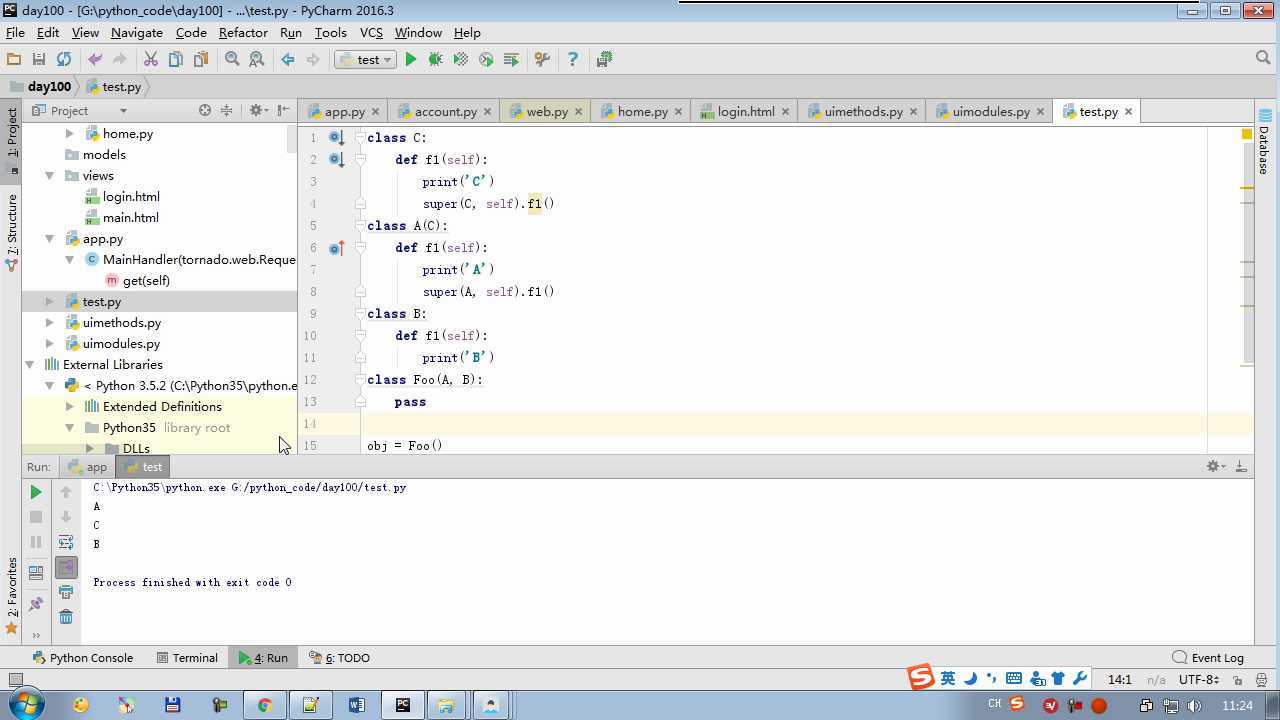The height and width of the screenshot is (720, 1280).
Task: Undo the last edit in main toolbar
Action: [x=95, y=60]
